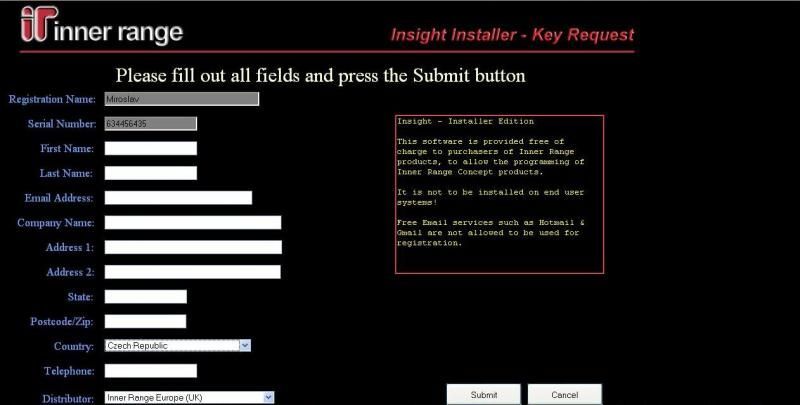Click into the Last Name field
Viewport: 800px width, 405px height.
coord(150,173)
